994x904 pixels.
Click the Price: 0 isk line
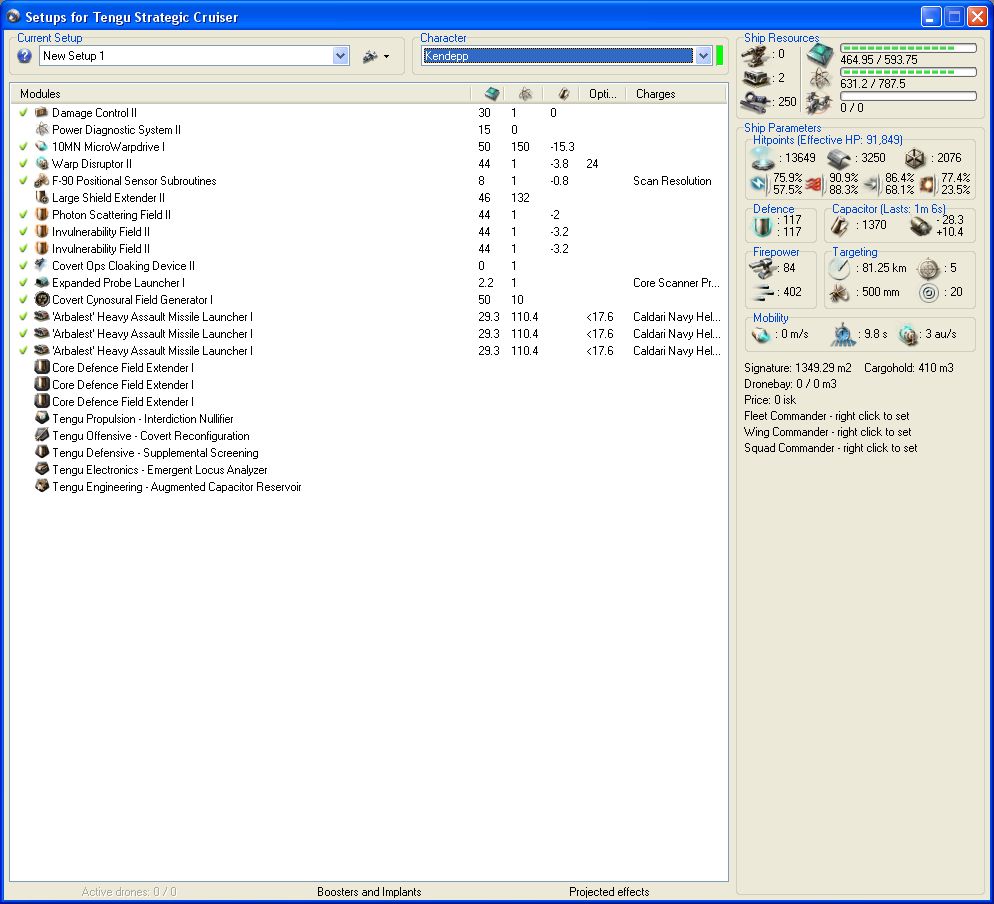pos(770,400)
